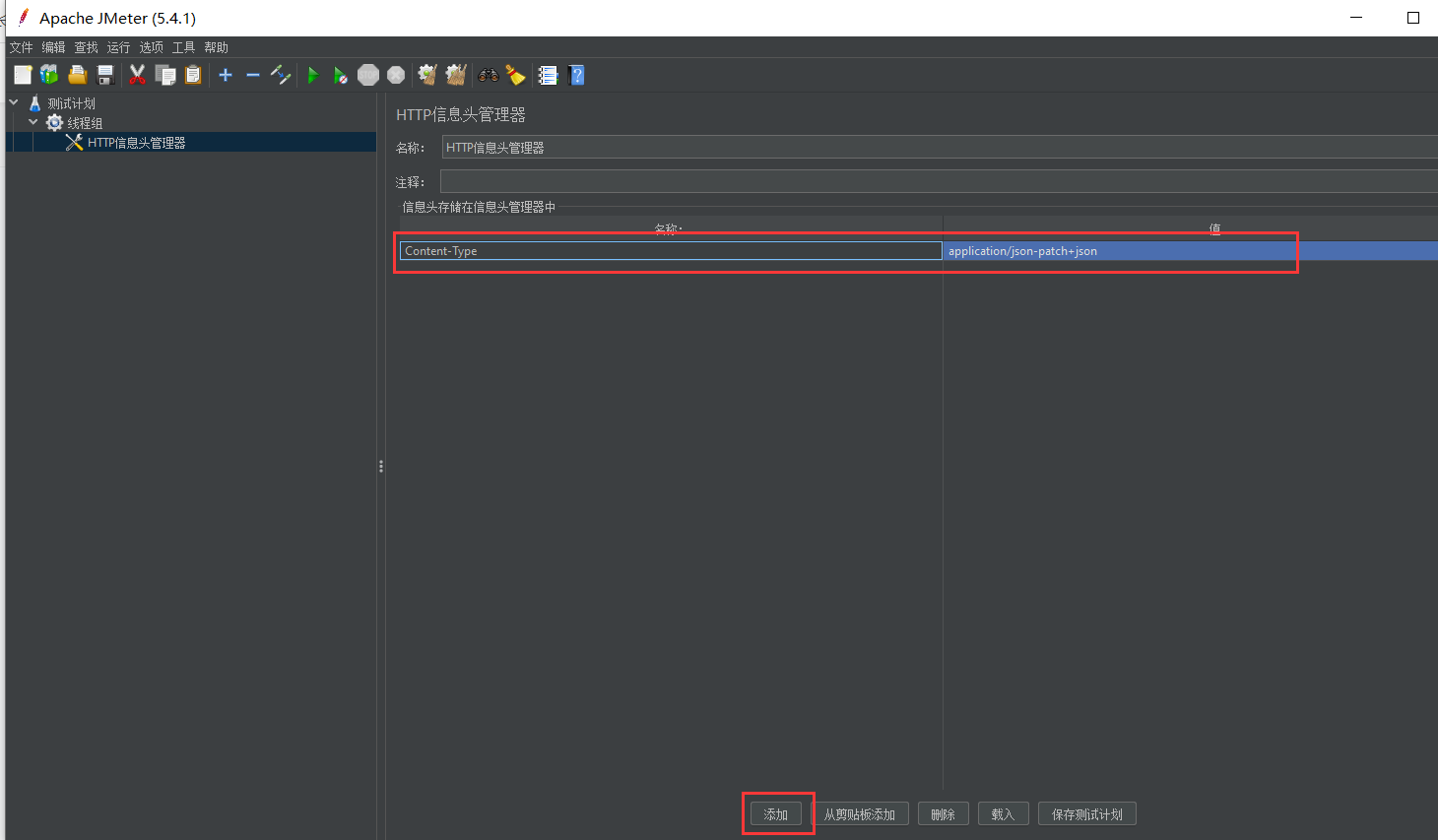
Task: Click the 载入 button
Action: [x=1003, y=814]
